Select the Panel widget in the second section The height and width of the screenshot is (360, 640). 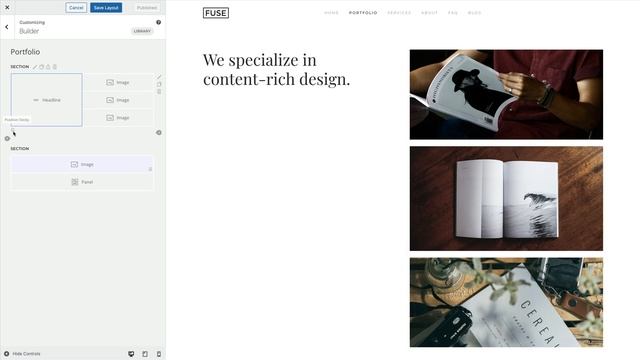tap(82, 182)
